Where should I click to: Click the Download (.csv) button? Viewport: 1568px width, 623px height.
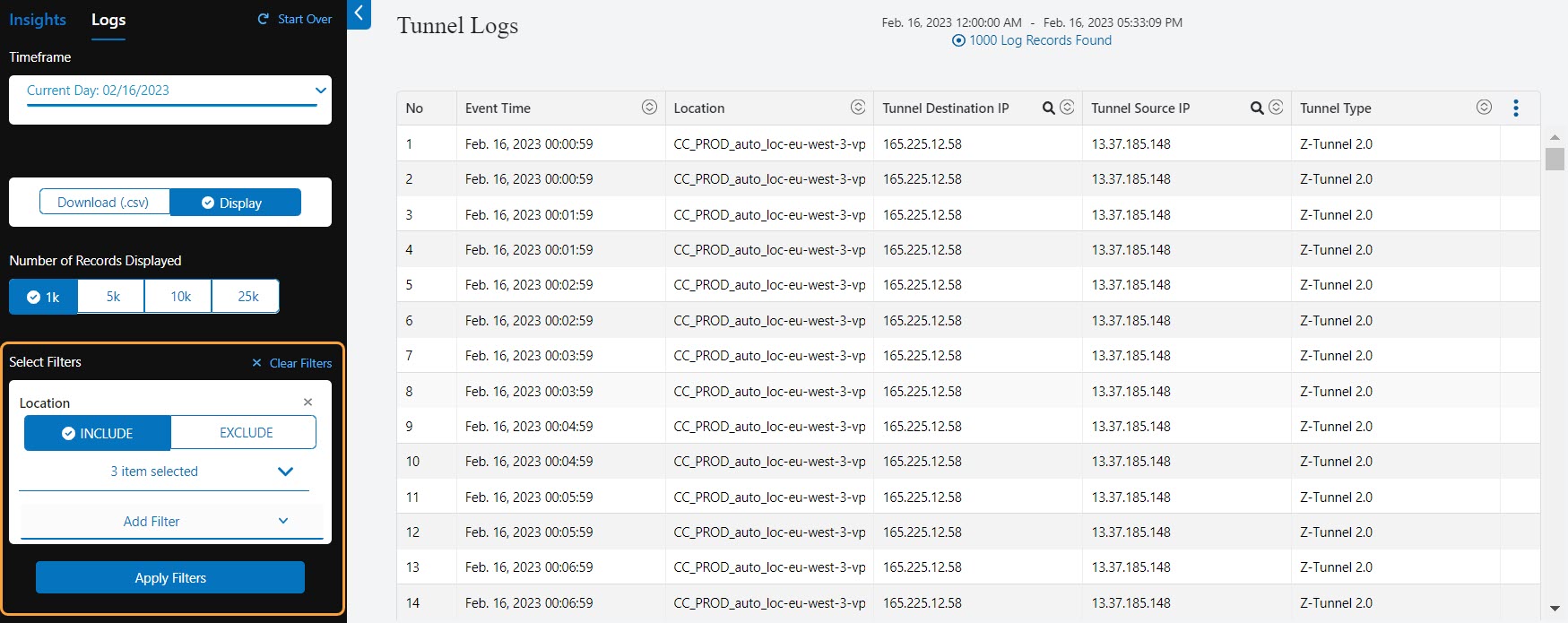[x=103, y=203]
